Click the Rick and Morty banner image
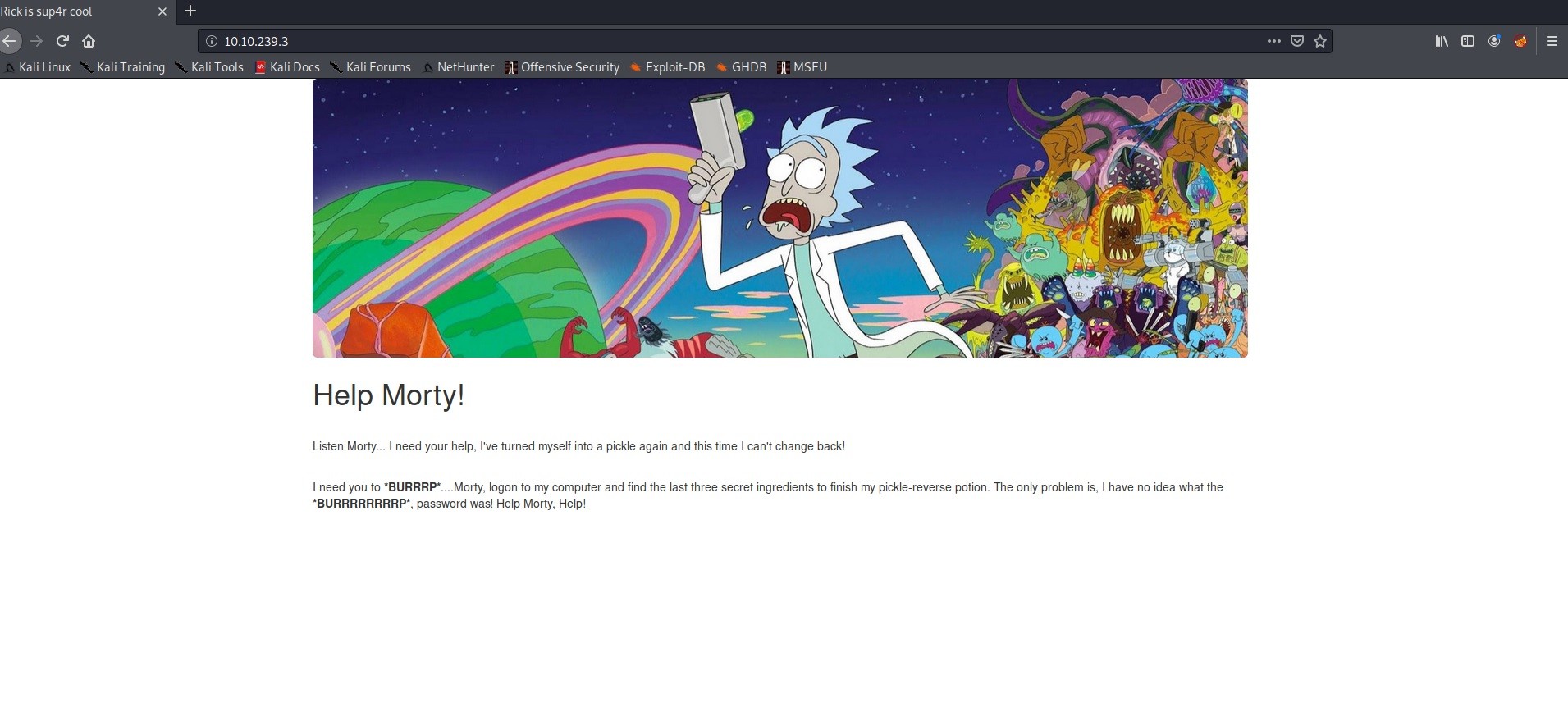Image resolution: width=1568 pixels, height=703 pixels. tap(779, 218)
